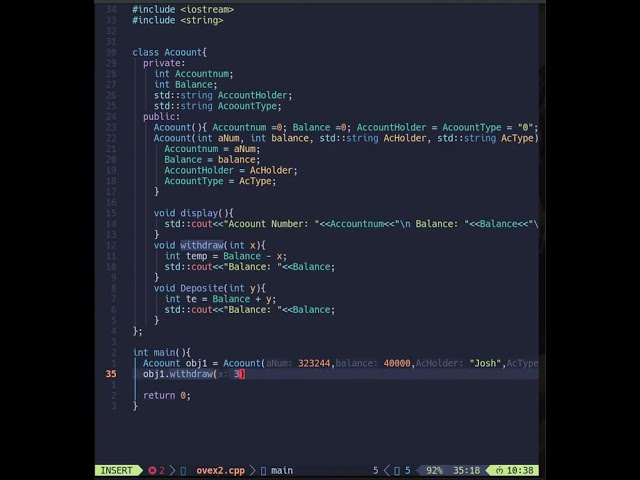
Task: Click the left-angle separator before blue 5
Action: click(387, 470)
